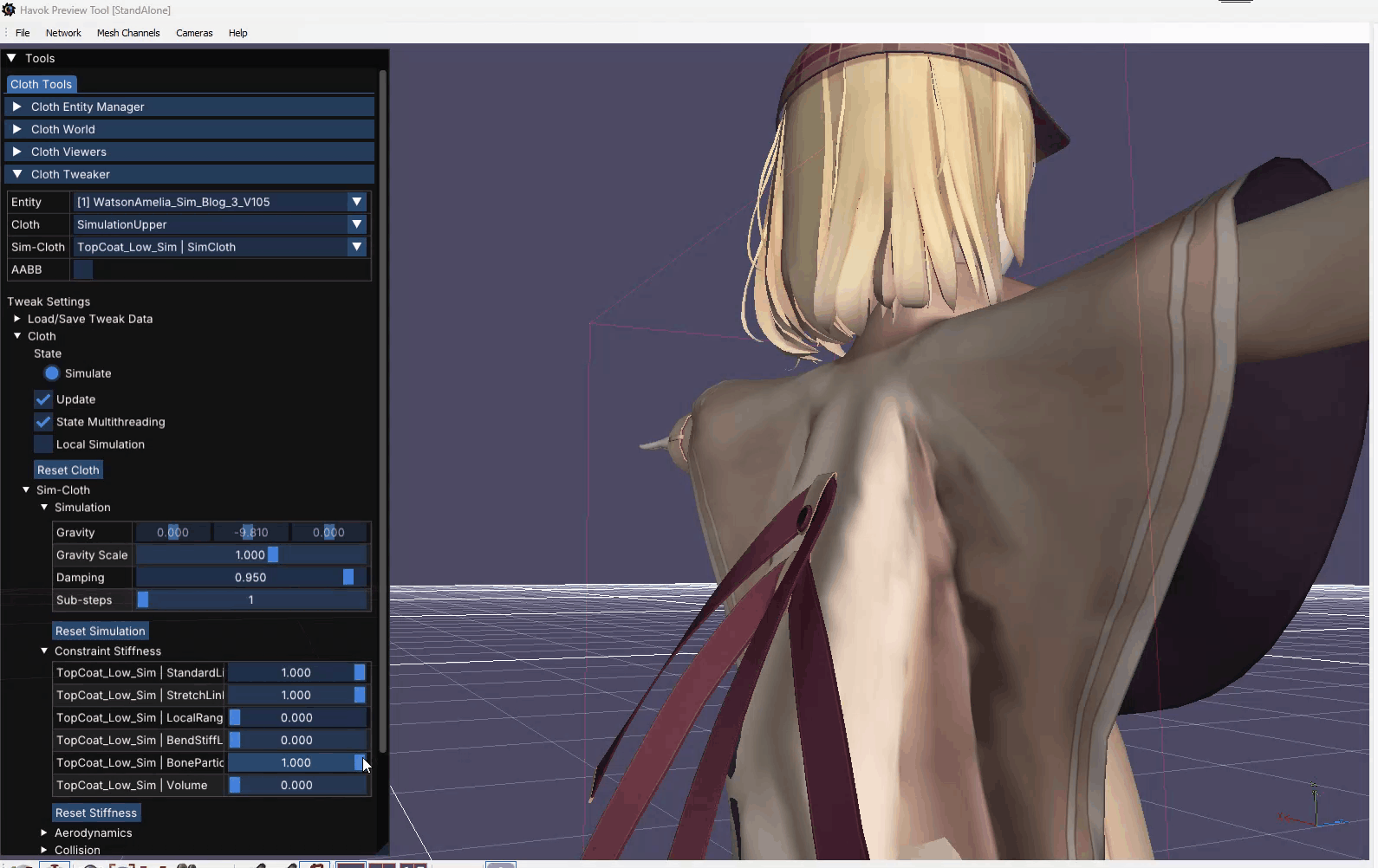Uncheck State Multithreading
This screenshot has width=1378, height=868.
click(43, 422)
